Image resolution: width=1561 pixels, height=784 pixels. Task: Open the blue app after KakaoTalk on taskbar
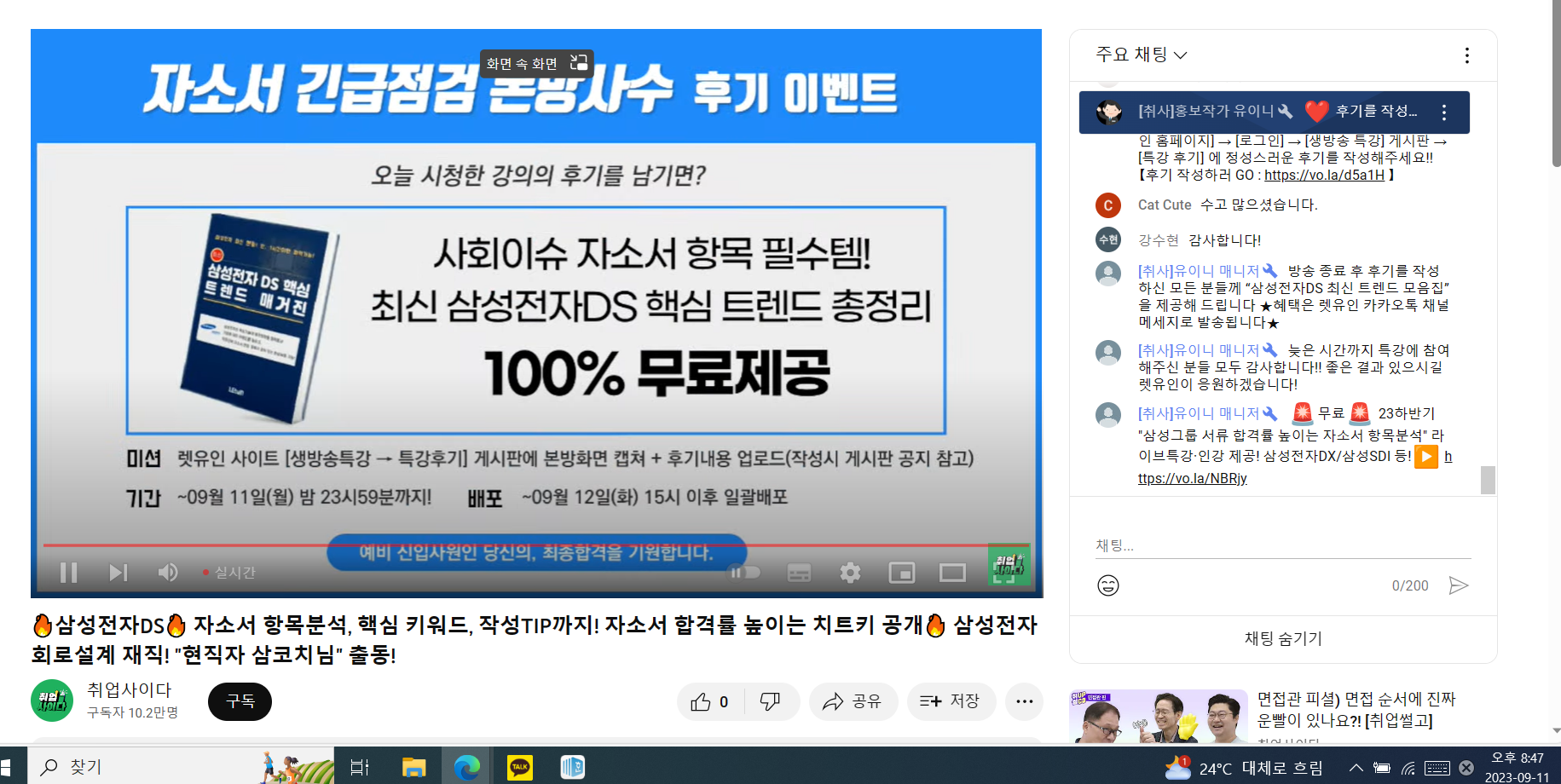tap(572, 767)
